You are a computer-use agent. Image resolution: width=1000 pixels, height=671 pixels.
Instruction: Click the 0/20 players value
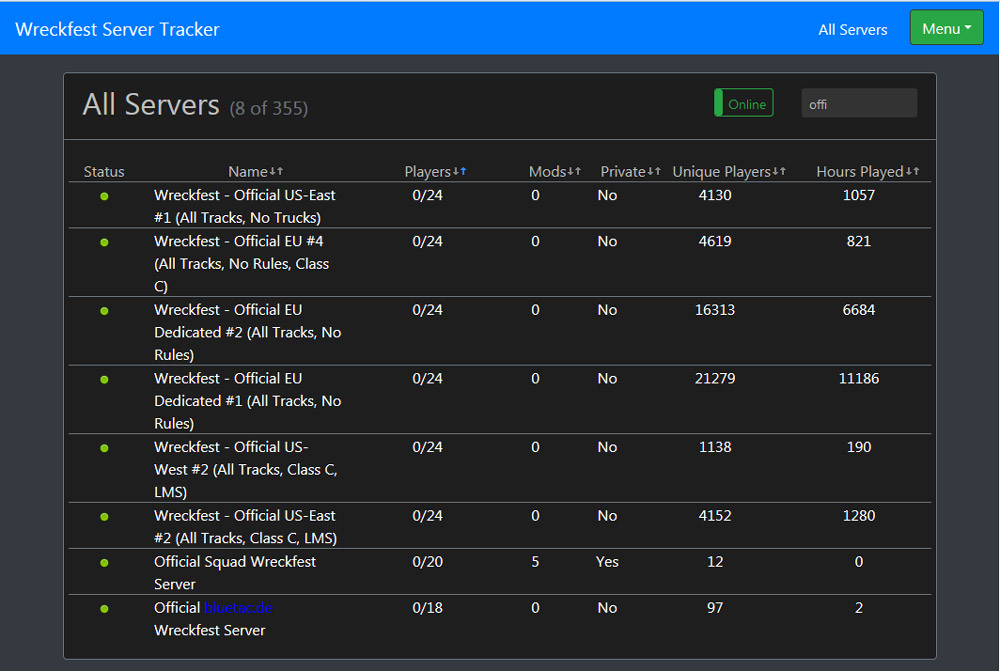click(x=427, y=562)
